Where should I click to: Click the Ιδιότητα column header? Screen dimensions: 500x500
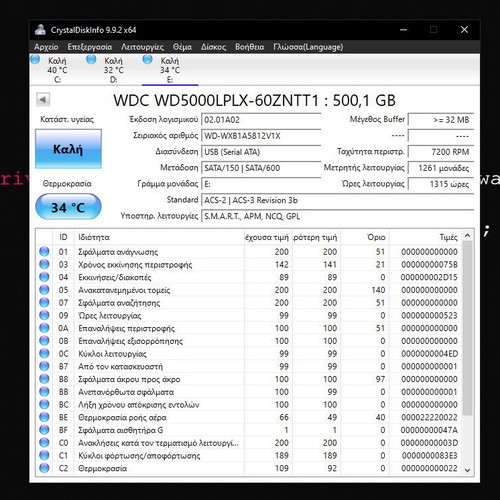(159, 237)
